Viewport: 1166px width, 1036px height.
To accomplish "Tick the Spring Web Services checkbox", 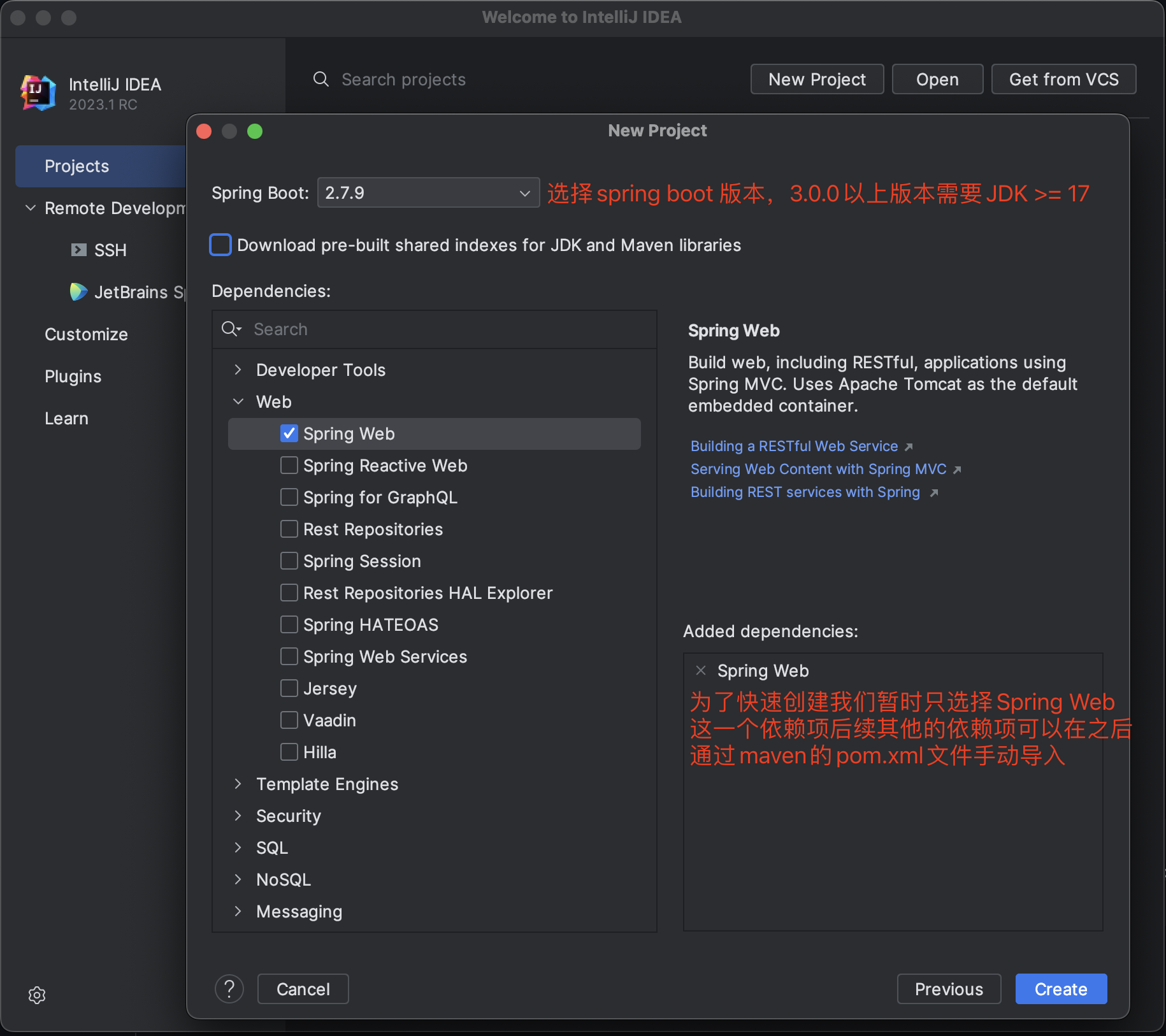I will click(x=289, y=656).
